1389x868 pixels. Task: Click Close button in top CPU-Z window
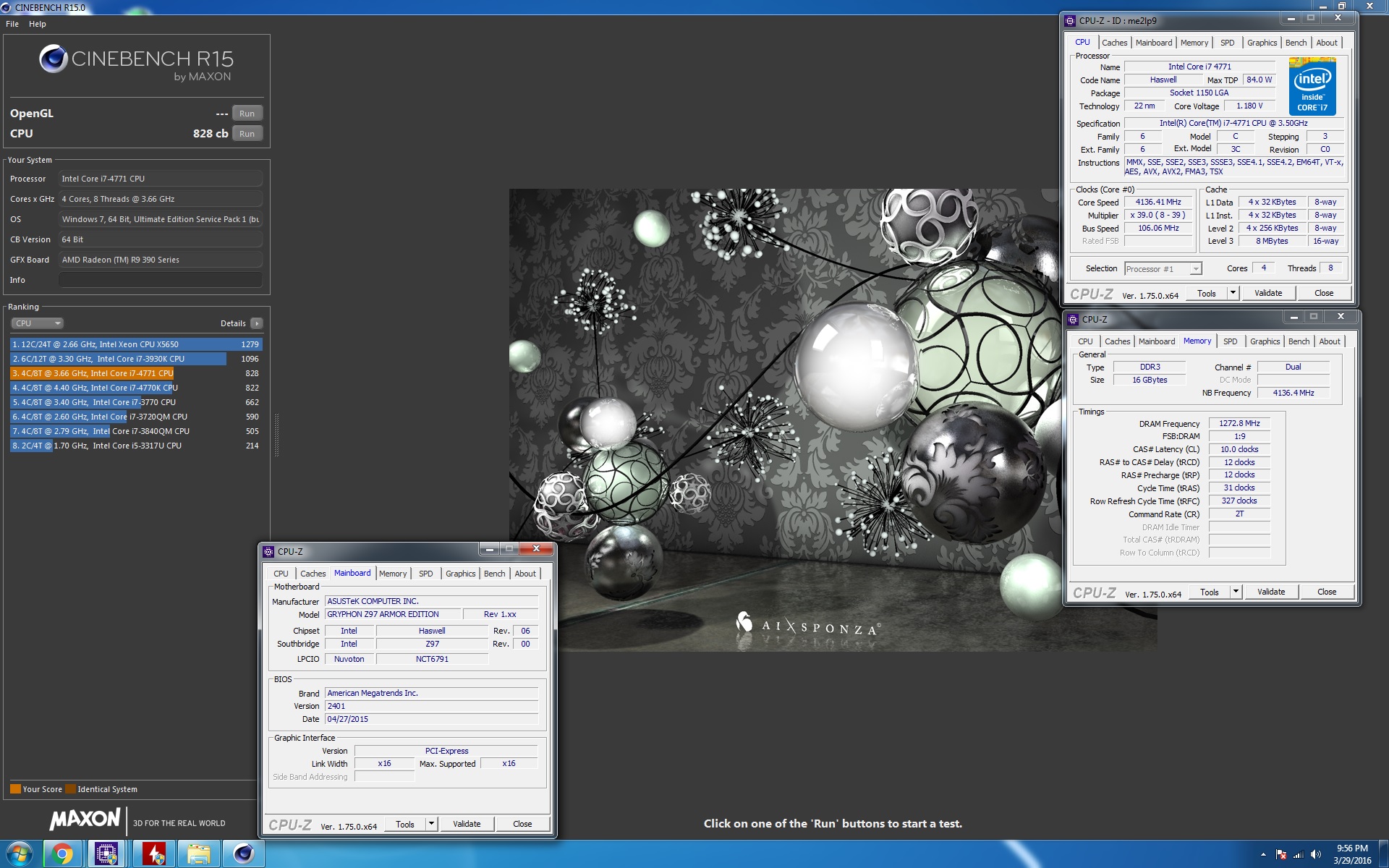pos(1324,293)
